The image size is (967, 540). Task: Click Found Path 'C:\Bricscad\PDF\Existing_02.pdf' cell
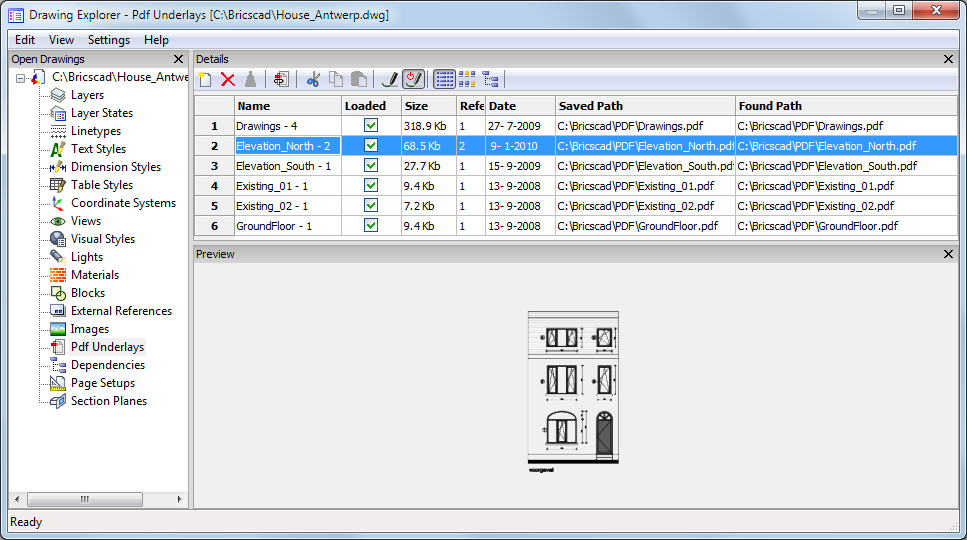tap(846, 206)
